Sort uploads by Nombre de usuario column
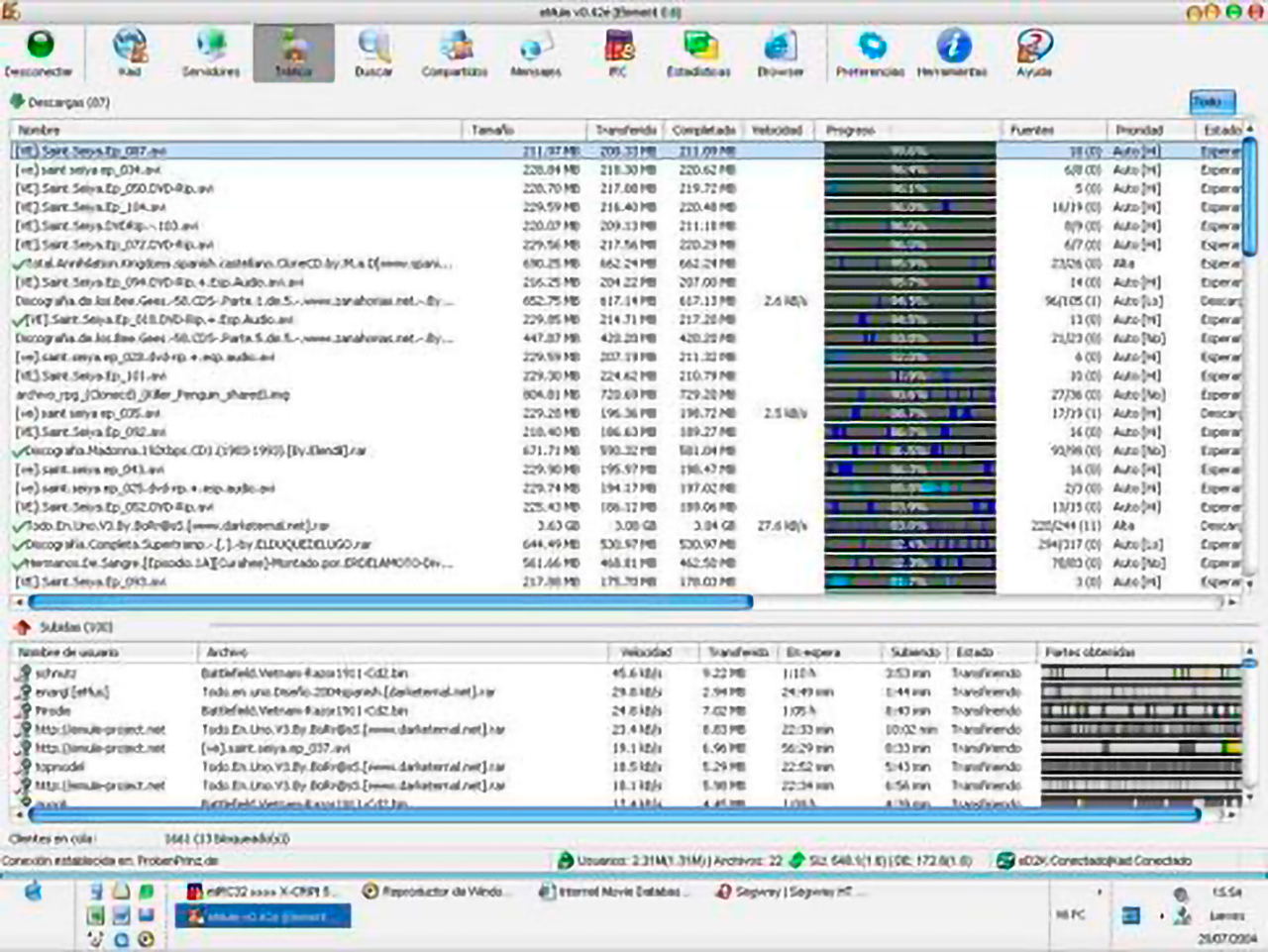The width and height of the screenshot is (1268, 952). click(103, 652)
